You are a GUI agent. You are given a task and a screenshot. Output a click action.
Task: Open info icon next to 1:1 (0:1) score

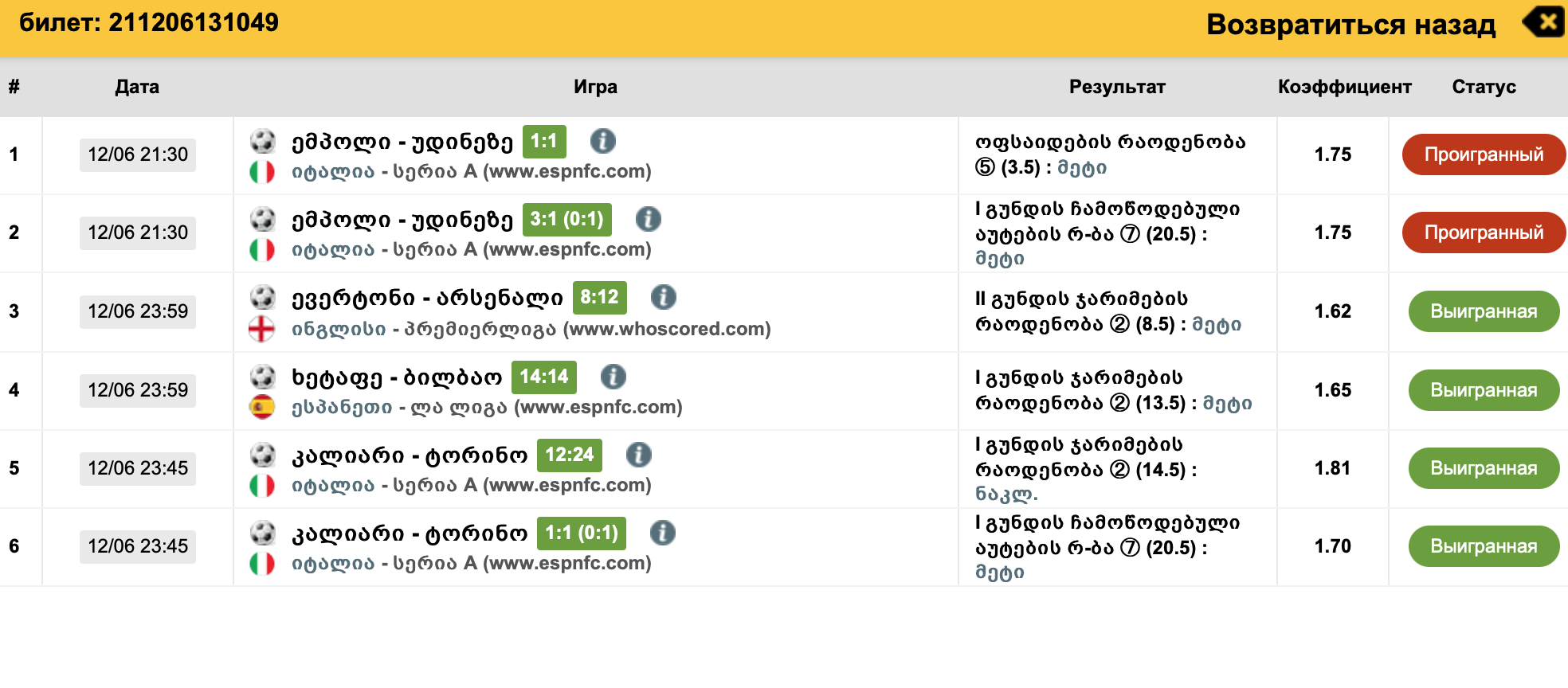[662, 533]
